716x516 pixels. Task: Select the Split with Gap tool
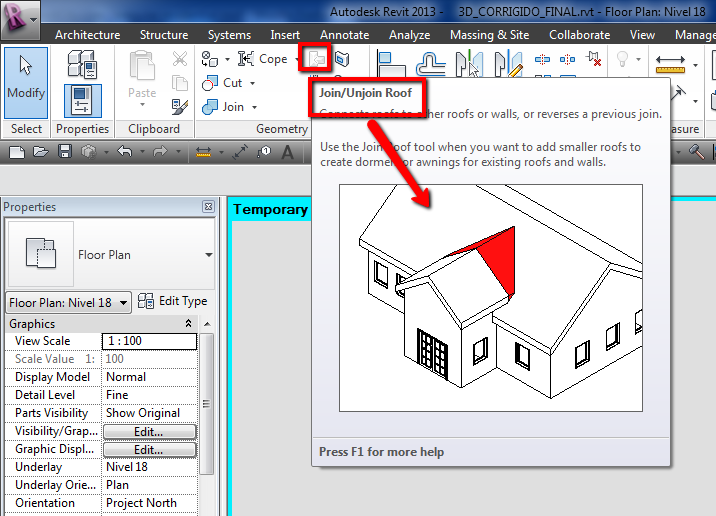(x=567, y=59)
